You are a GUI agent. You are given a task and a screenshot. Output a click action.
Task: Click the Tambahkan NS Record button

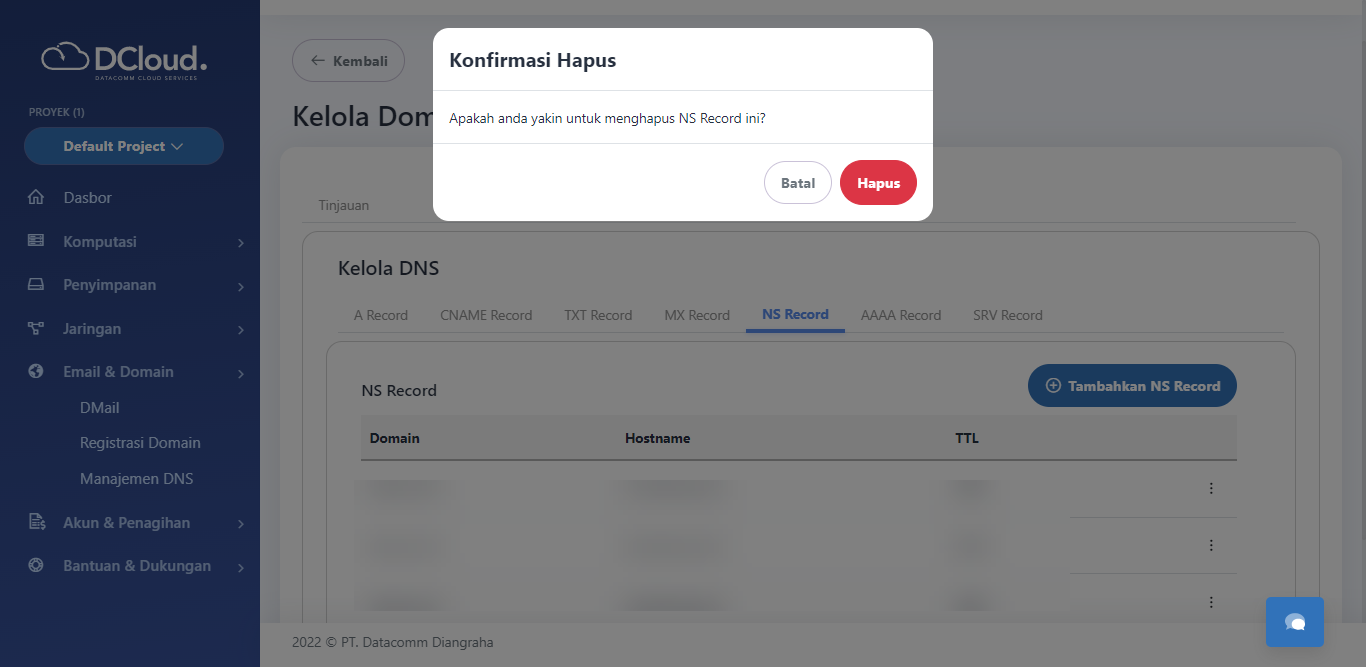[1132, 385]
